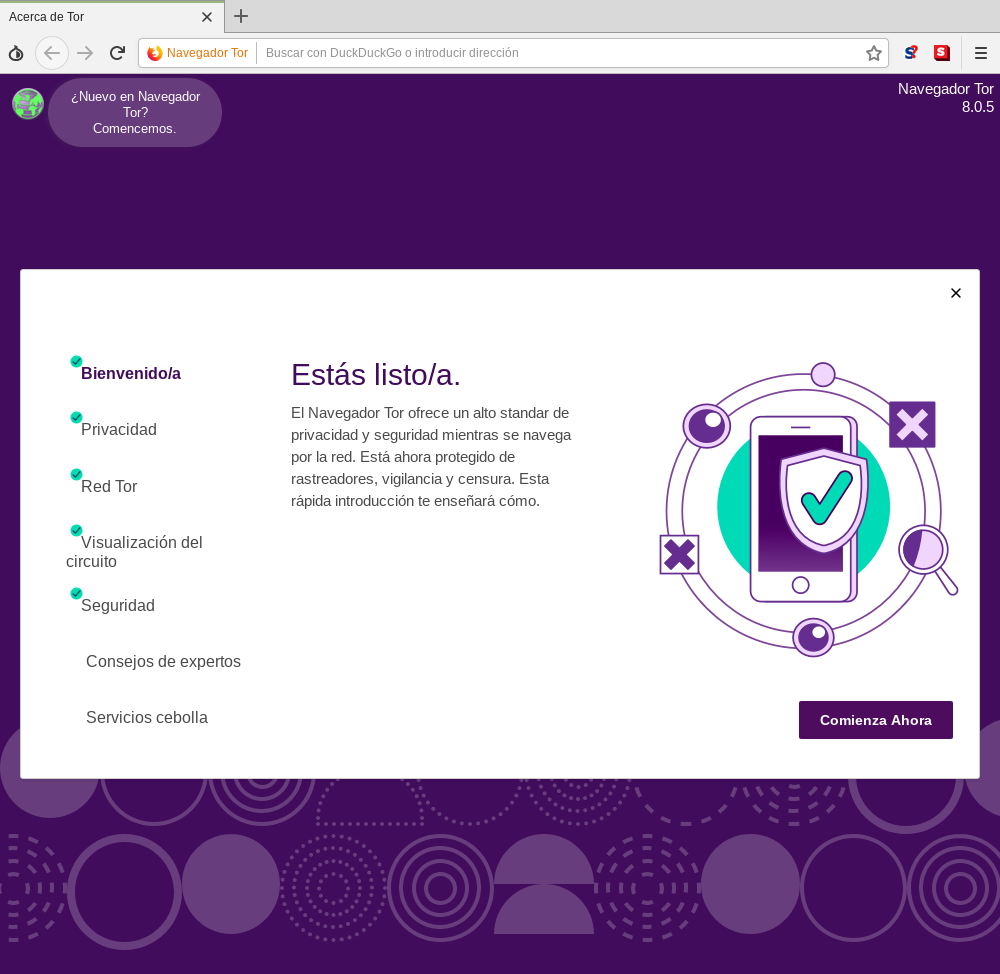
Task: Click the green checkmark beside Red Tor
Action: 76,475
